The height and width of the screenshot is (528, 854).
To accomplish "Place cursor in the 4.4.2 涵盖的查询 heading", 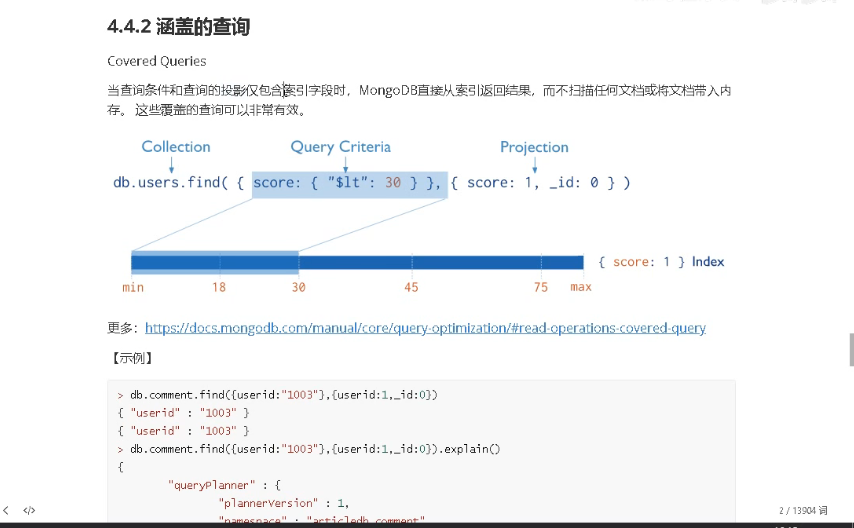I will point(178,26).
